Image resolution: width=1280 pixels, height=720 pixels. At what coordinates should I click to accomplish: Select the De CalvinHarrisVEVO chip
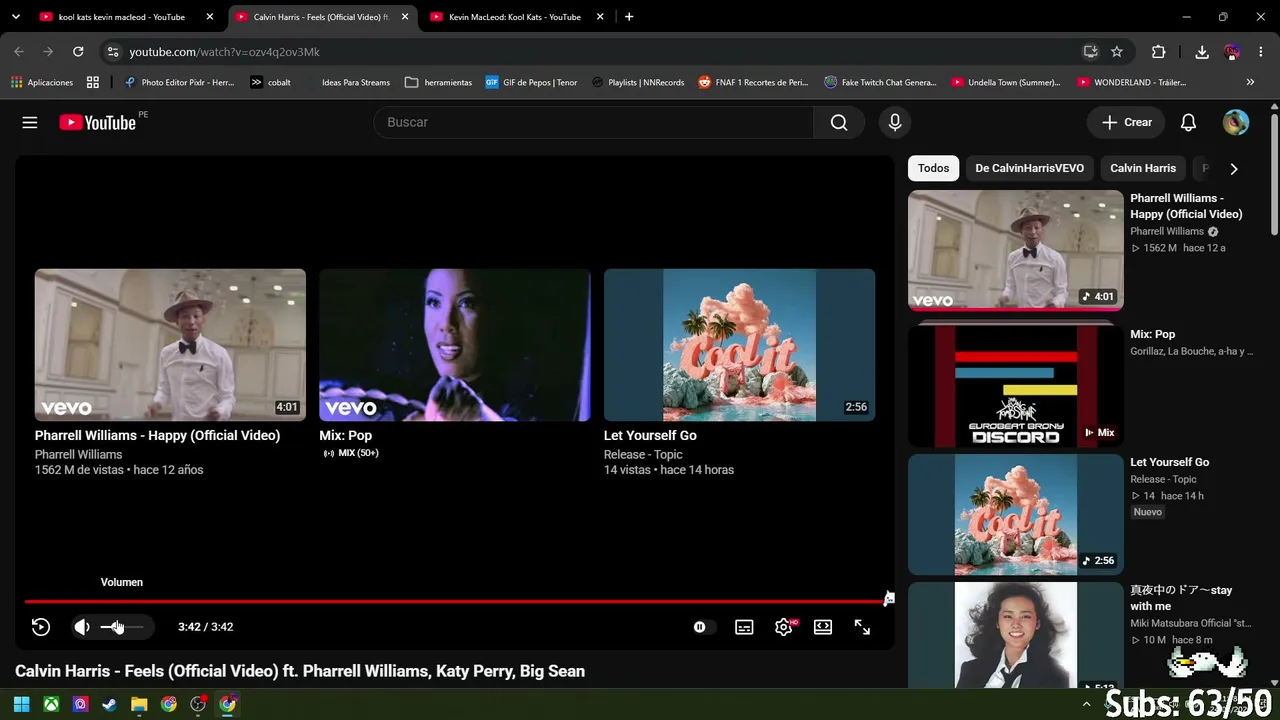point(1029,168)
